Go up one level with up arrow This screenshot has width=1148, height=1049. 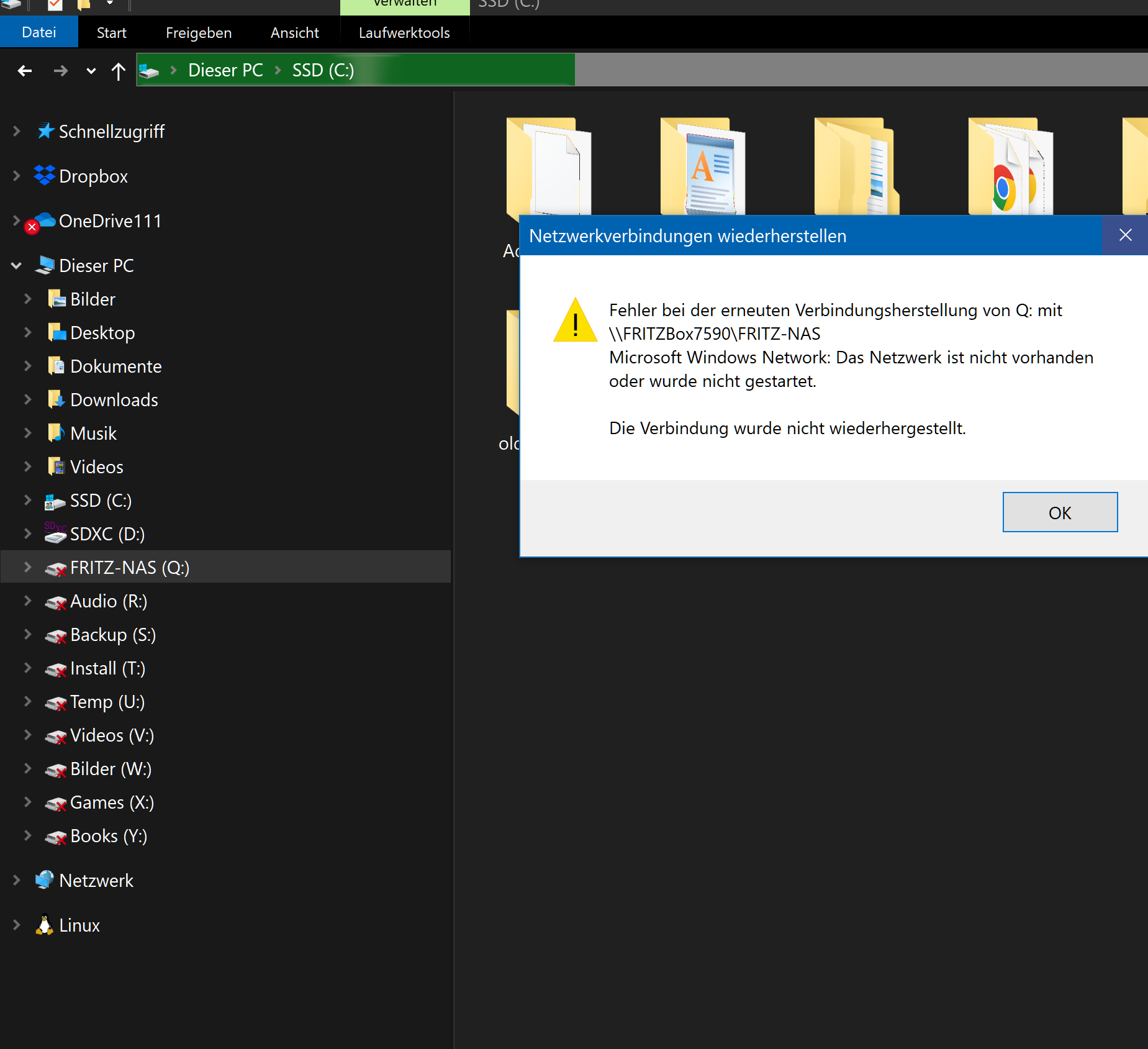(x=118, y=71)
